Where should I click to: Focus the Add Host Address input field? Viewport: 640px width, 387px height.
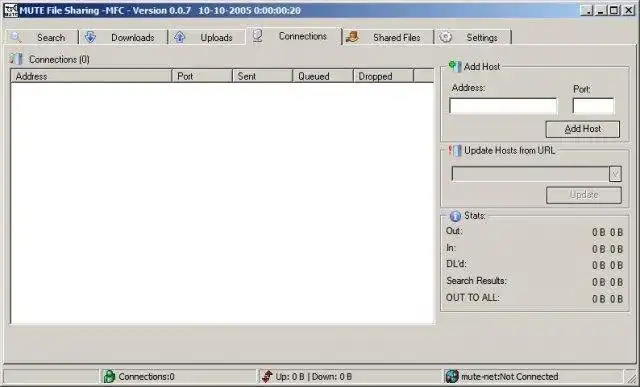503,106
